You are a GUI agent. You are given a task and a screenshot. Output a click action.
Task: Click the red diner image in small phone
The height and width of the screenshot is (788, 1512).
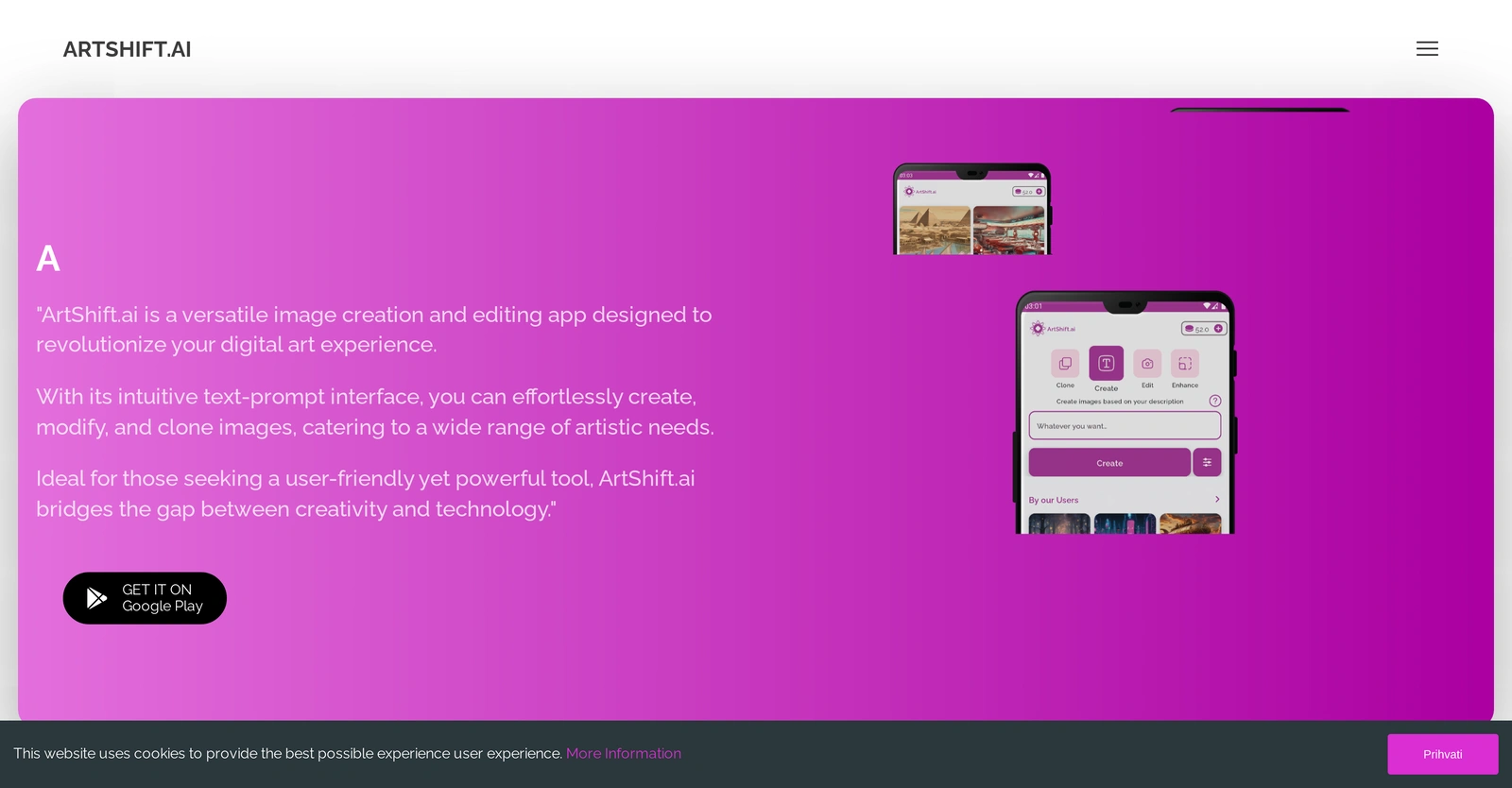[x=1009, y=231]
